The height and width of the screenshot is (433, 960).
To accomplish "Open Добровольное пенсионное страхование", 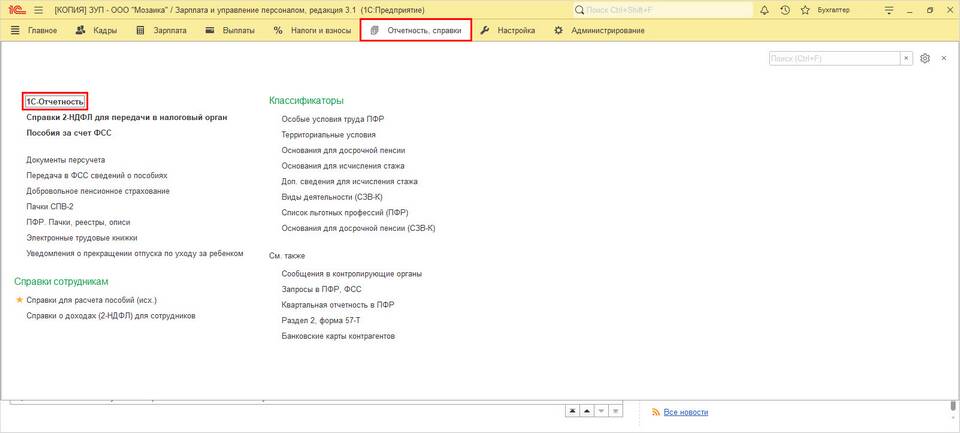I will tap(98, 191).
